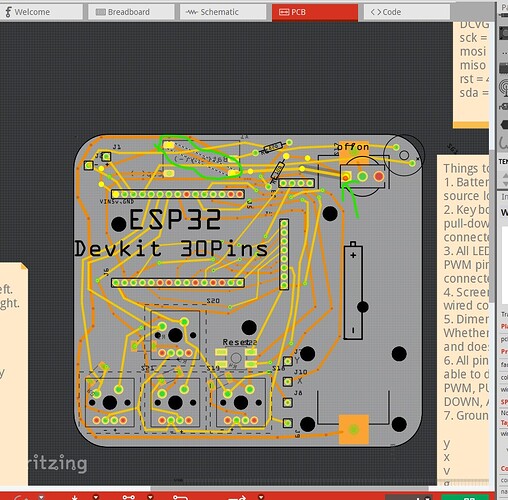The width and height of the screenshot is (508, 500).
Task: Select the J2 connector pad
Action: pos(89,165)
